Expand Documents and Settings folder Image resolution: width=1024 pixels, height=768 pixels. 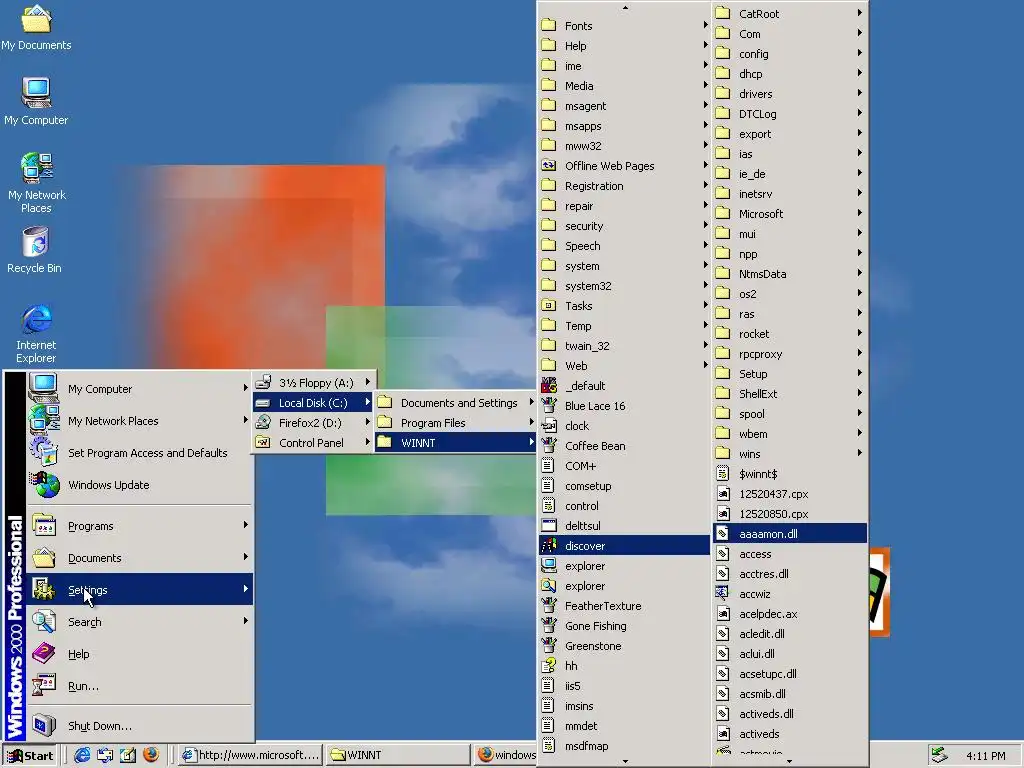pyautogui.click(x=456, y=403)
